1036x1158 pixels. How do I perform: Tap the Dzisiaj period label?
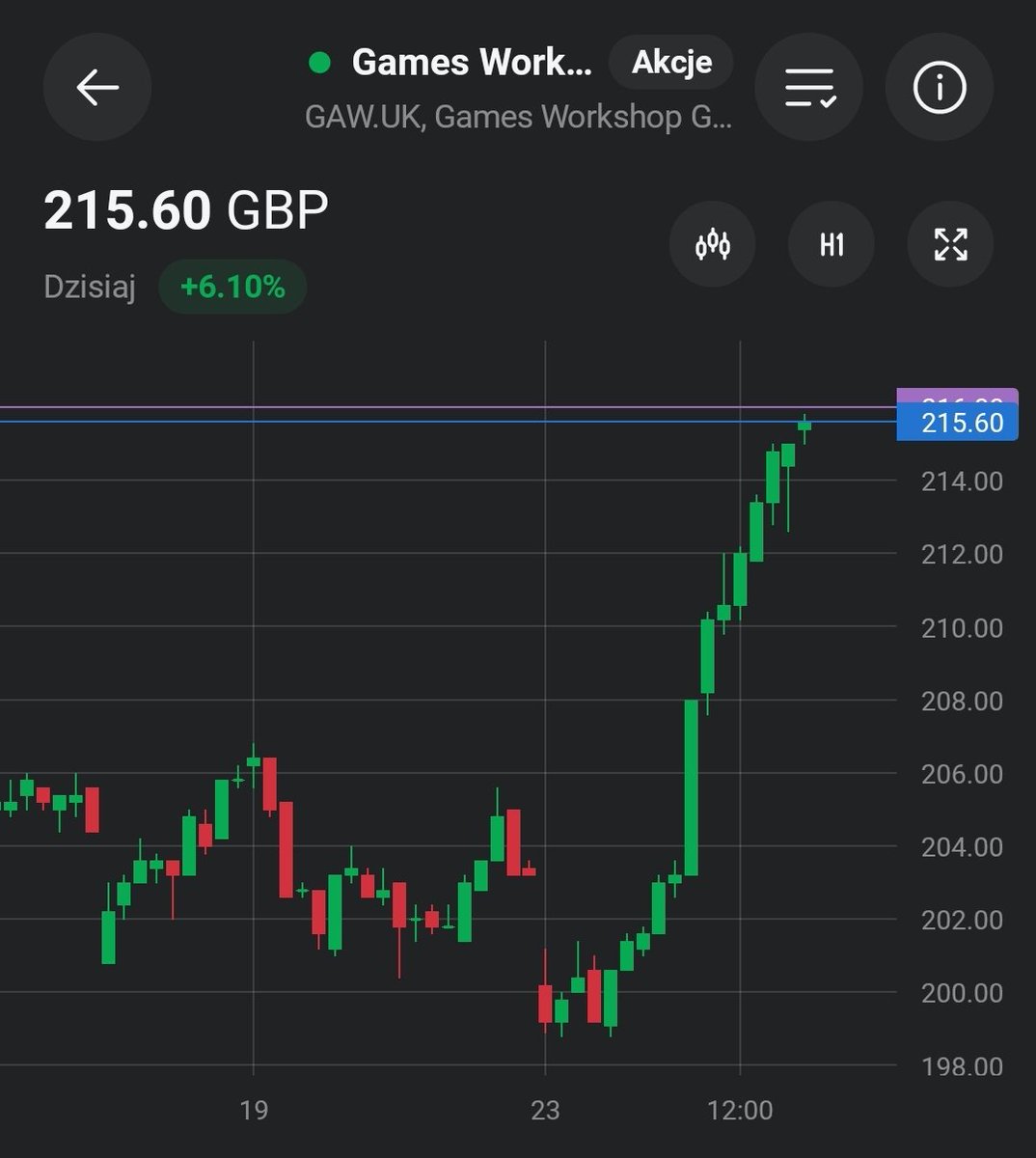(x=90, y=287)
